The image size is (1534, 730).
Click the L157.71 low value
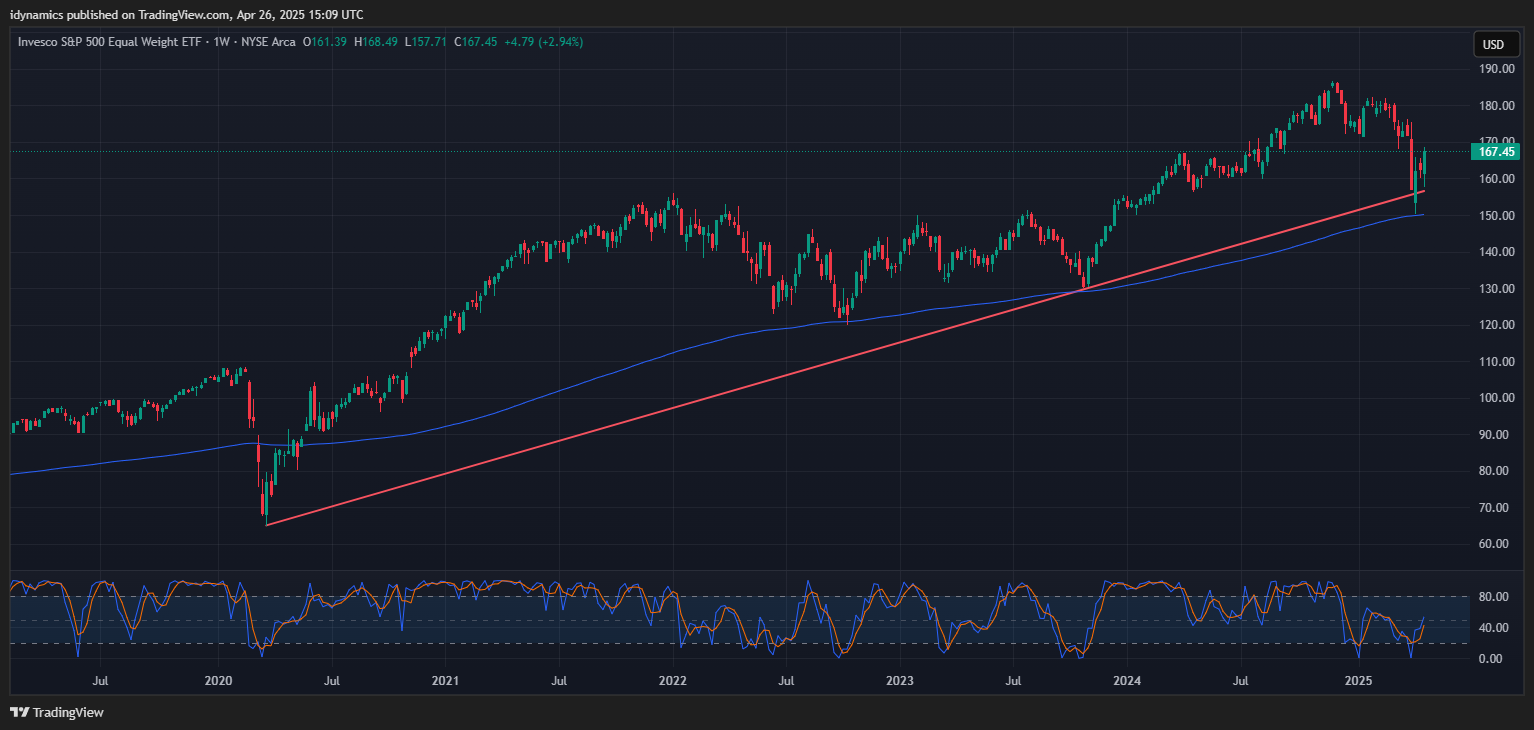(x=426, y=42)
